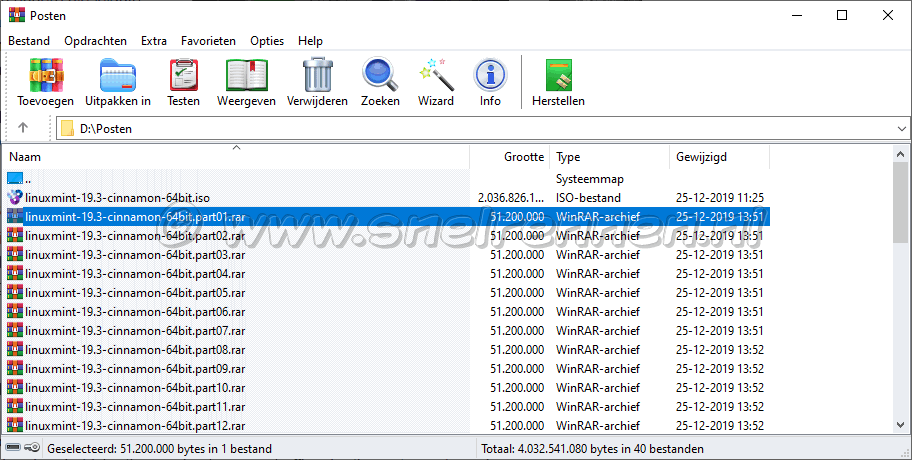Click the 2.036.826.1... size value

tap(511, 198)
